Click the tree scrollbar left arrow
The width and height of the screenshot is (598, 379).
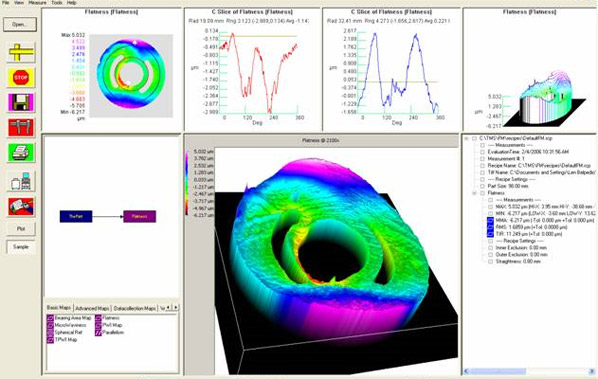466,371
